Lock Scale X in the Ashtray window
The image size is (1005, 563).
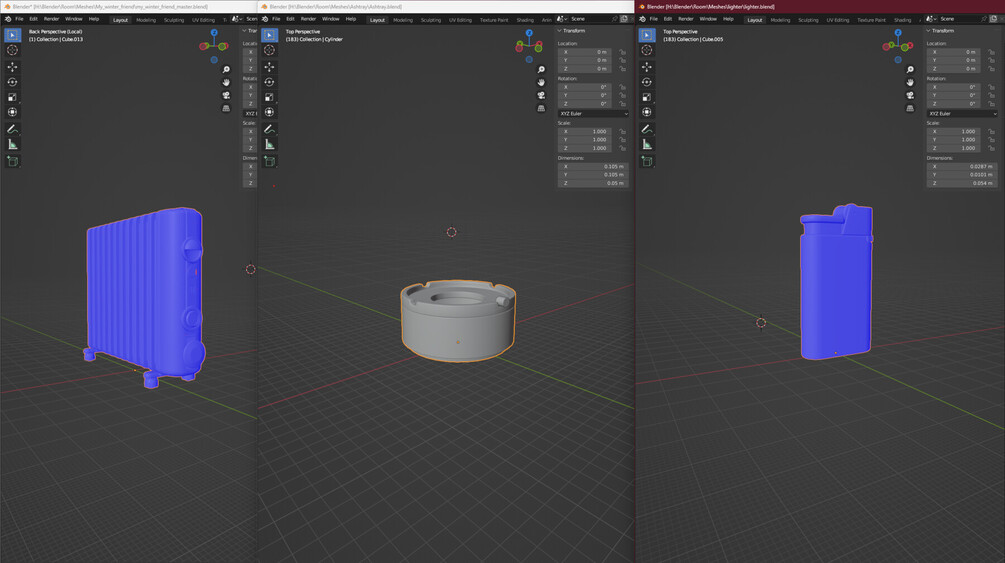tap(622, 131)
